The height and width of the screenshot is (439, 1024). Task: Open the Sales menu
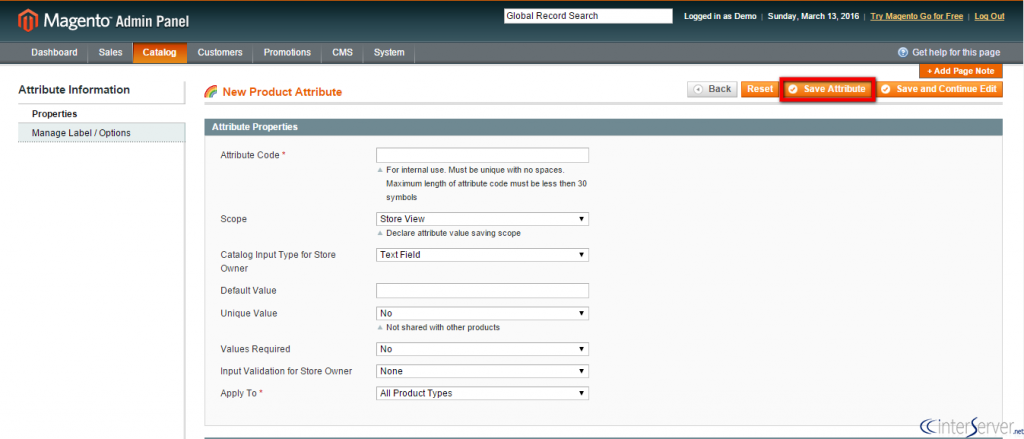(110, 52)
